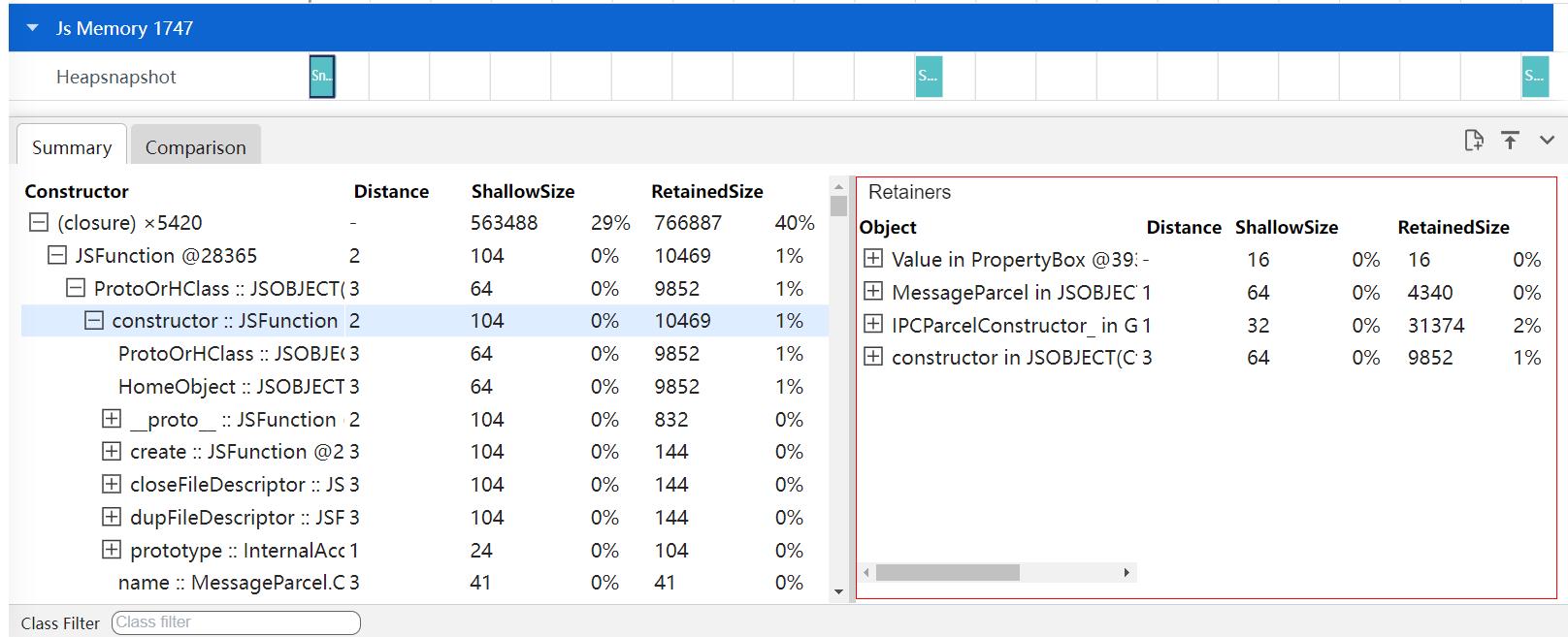Expand constructor in JSOBJECT retainer
The width and height of the screenshot is (1568, 637).
873,357
